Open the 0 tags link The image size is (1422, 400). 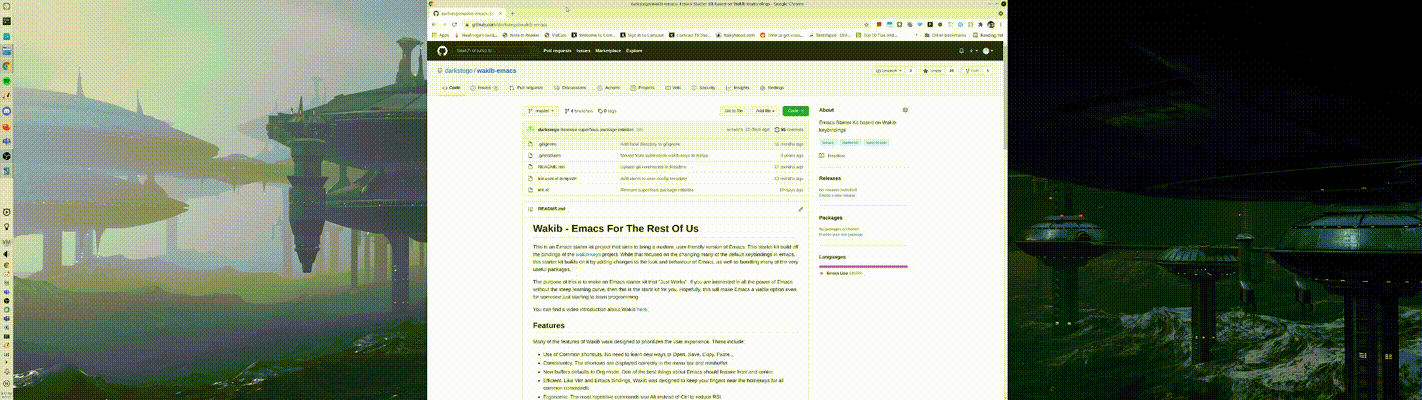[x=607, y=111]
